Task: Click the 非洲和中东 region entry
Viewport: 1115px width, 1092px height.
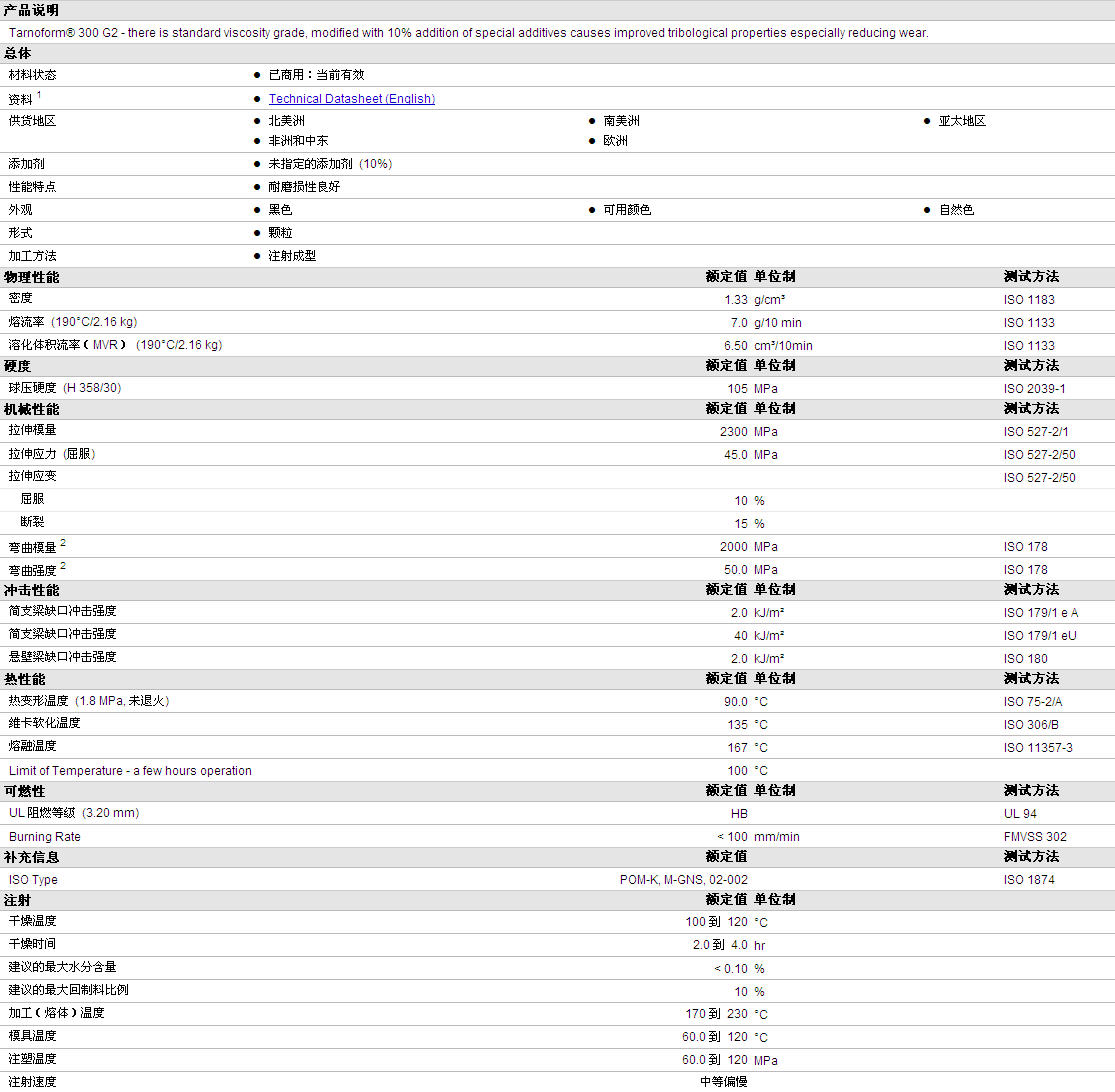Action: point(298,141)
